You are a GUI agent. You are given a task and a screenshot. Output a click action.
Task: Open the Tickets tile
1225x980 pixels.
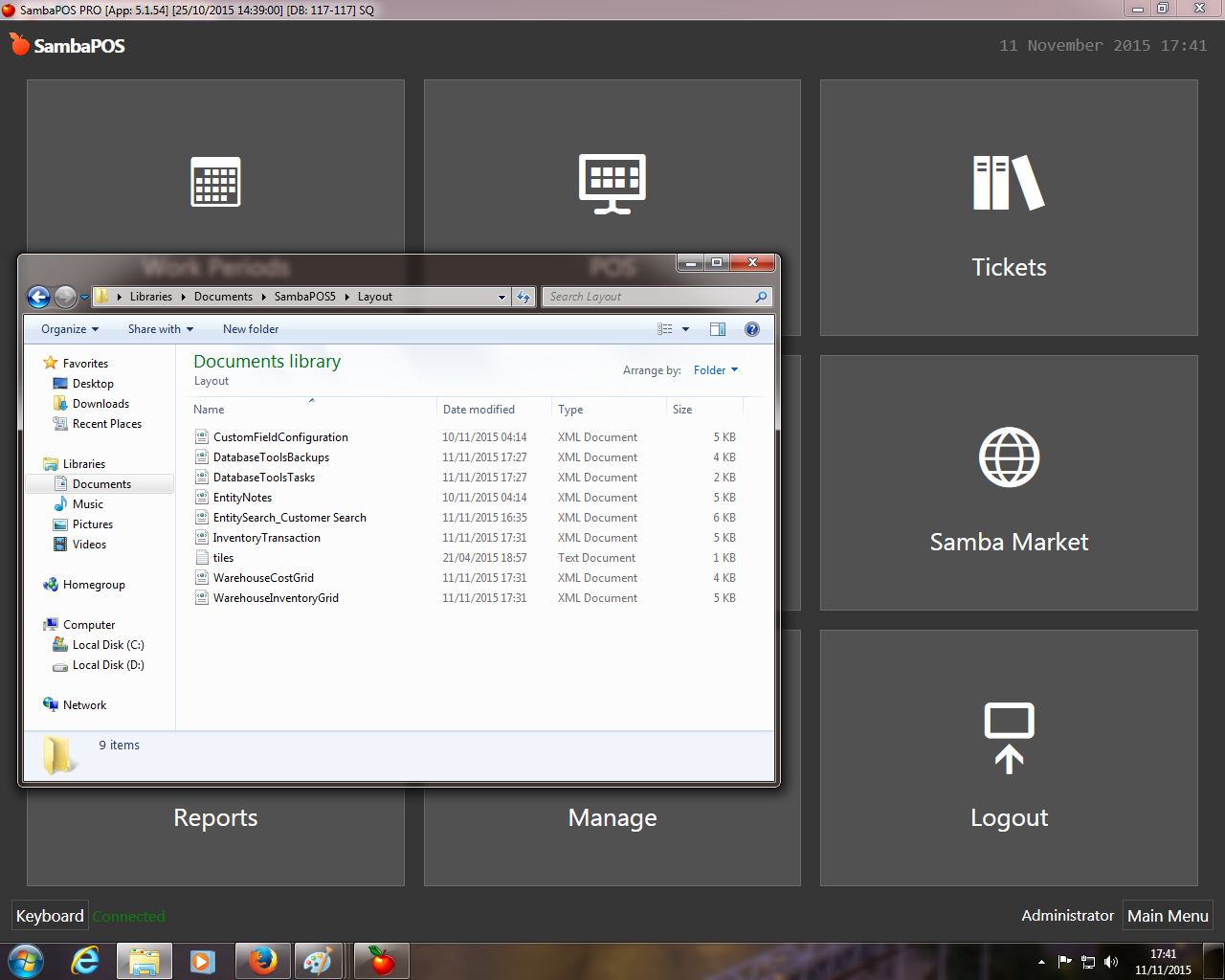point(1009,208)
